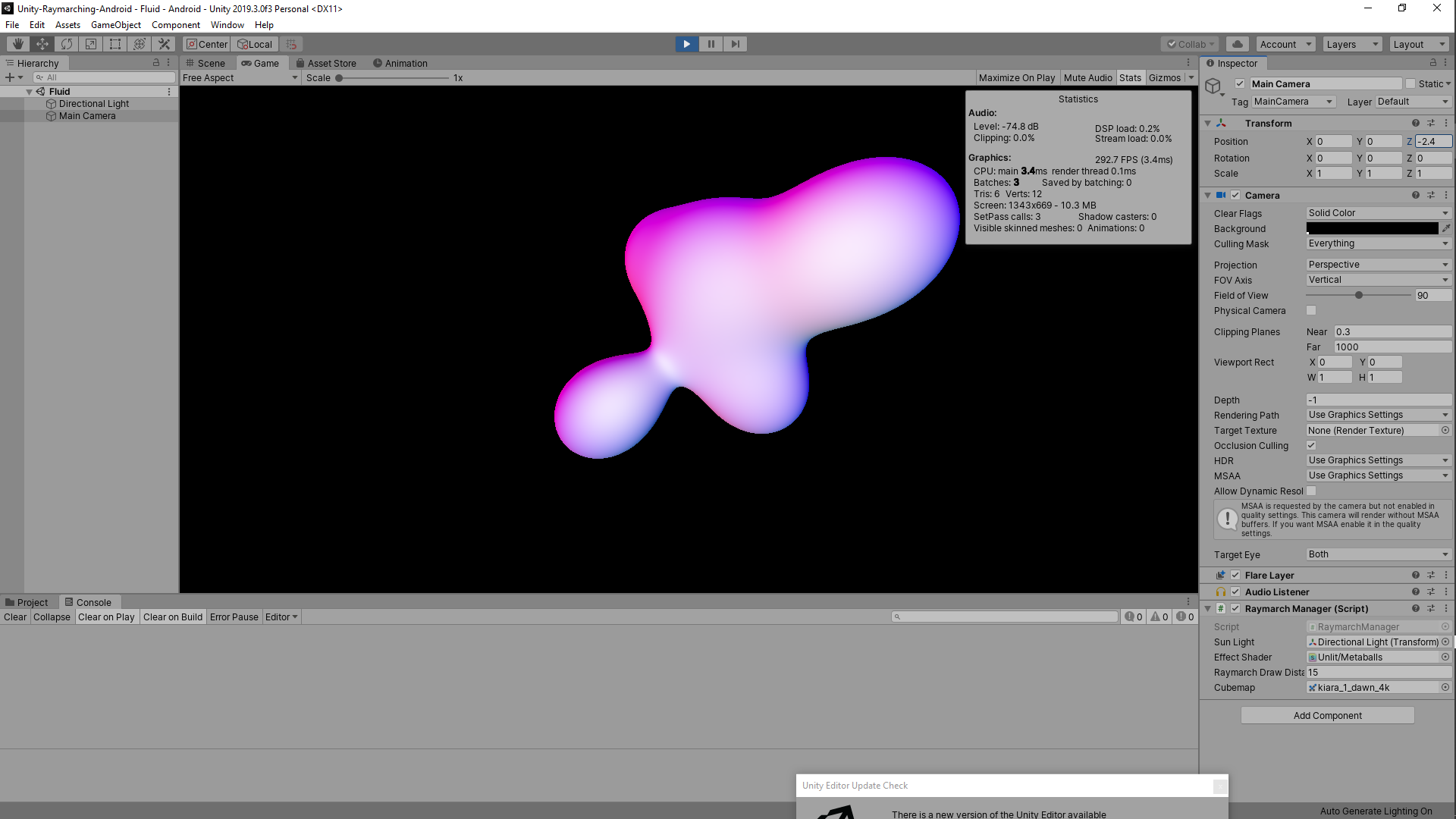
Task: Select the Hand tool in toolbar
Action: [18, 44]
